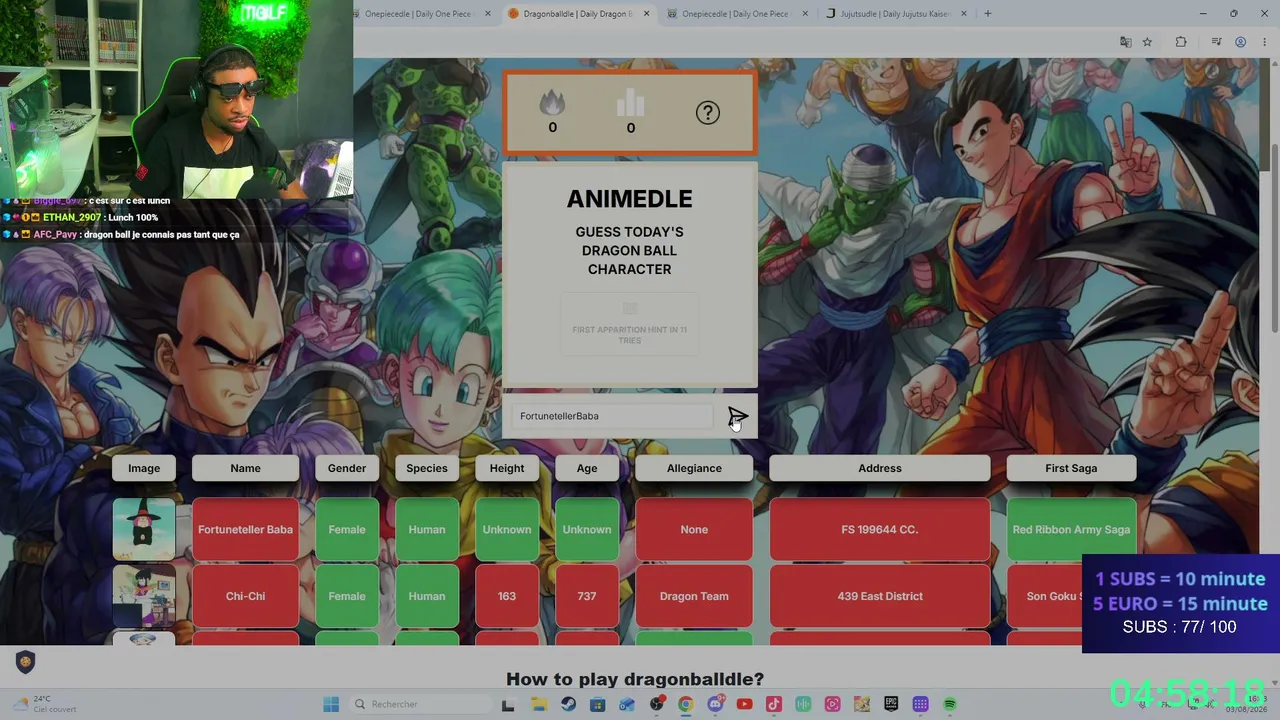Image resolution: width=1280 pixels, height=720 pixels.
Task: Open the Chrome extensions puzzle icon
Action: [1181, 42]
